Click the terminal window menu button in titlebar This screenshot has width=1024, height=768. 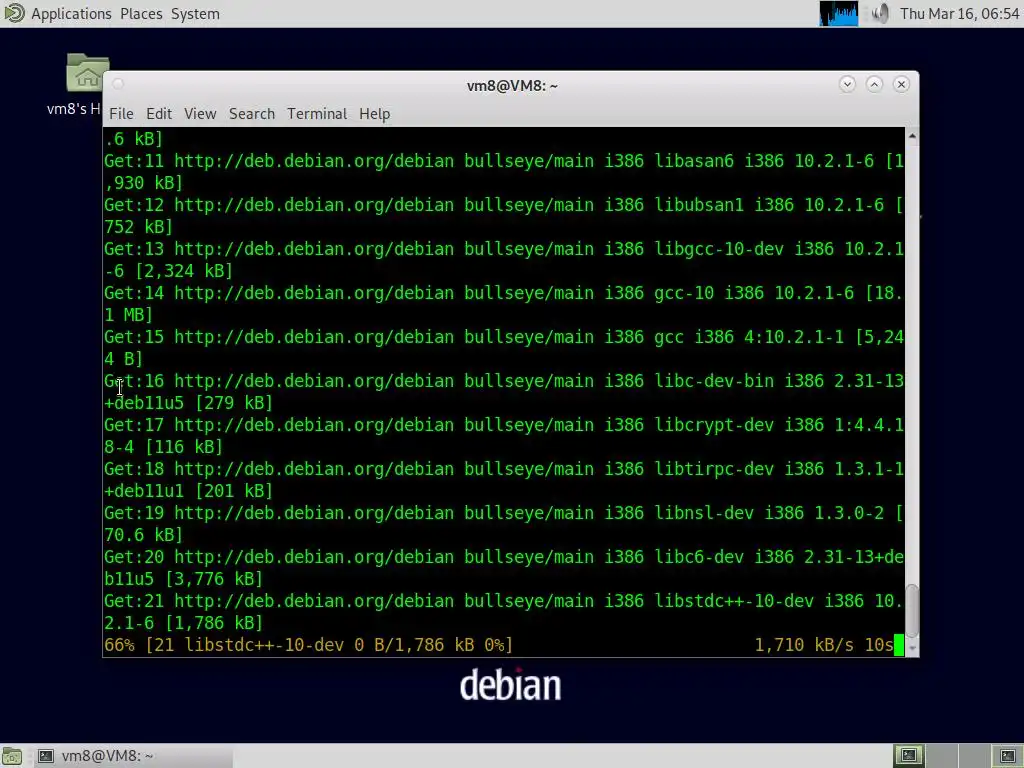pyautogui.click(x=118, y=84)
